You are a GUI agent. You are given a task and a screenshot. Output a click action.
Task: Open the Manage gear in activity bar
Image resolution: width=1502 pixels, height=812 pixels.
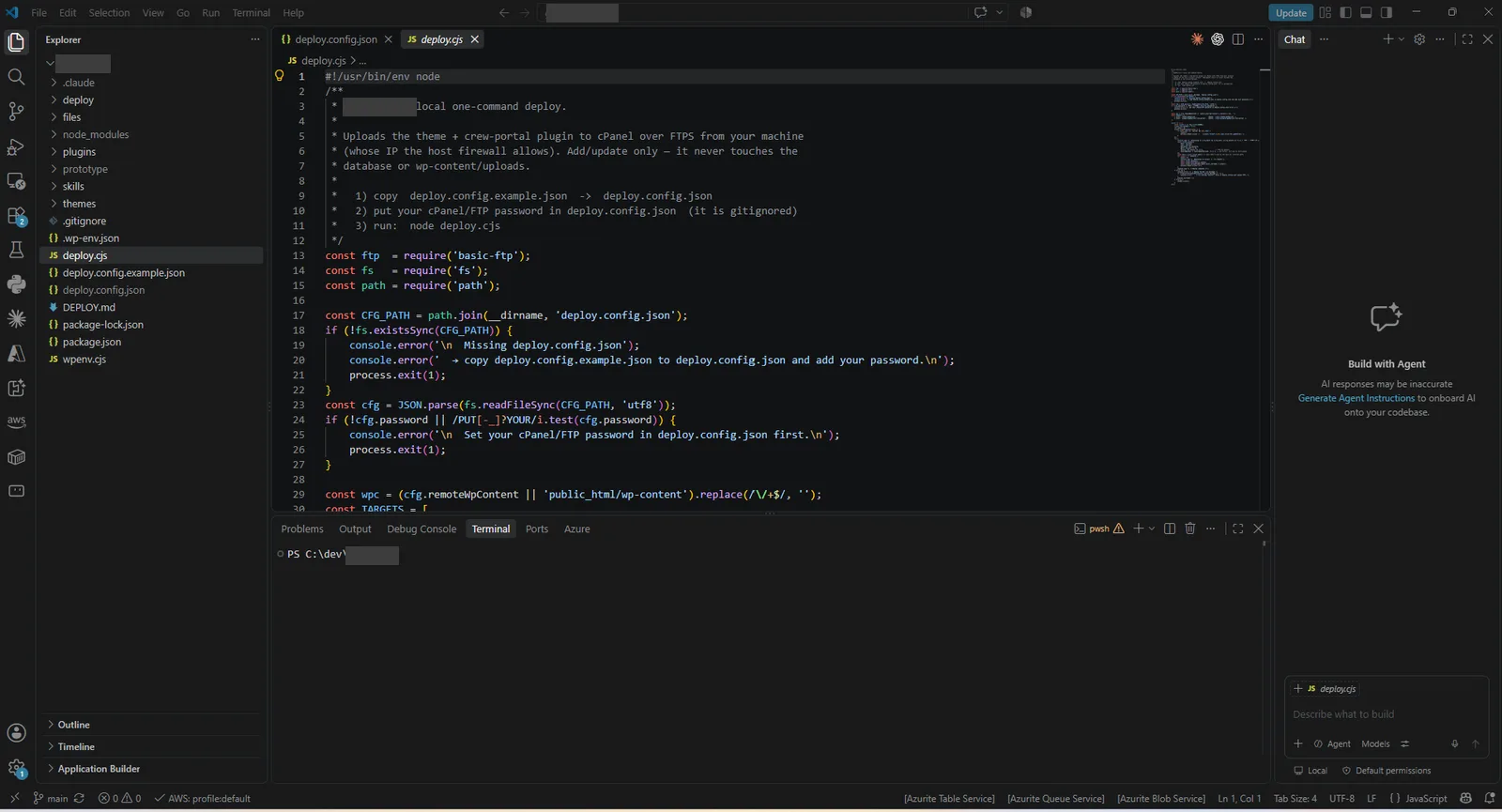pyautogui.click(x=16, y=769)
